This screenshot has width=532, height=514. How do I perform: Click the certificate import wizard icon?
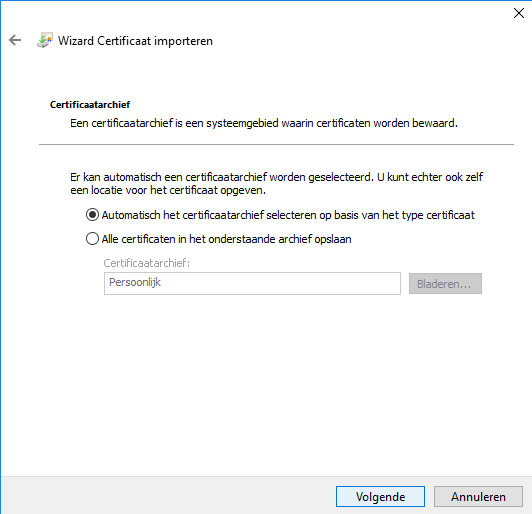pos(45,40)
